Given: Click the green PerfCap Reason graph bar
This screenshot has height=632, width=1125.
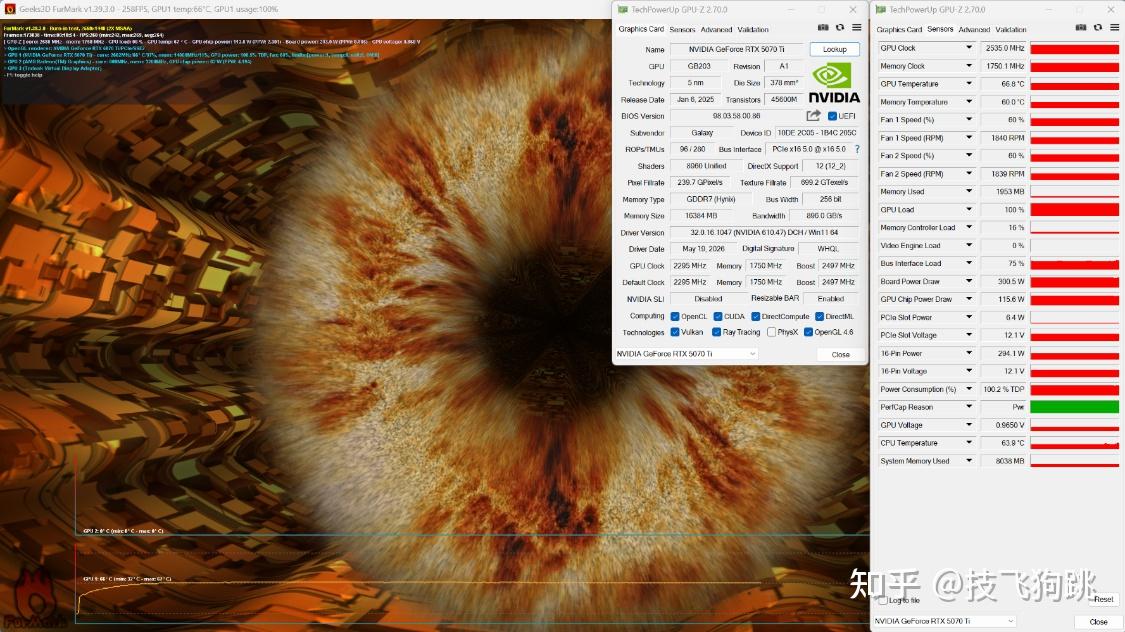Looking at the screenshot, I should tap(1074, 407).
